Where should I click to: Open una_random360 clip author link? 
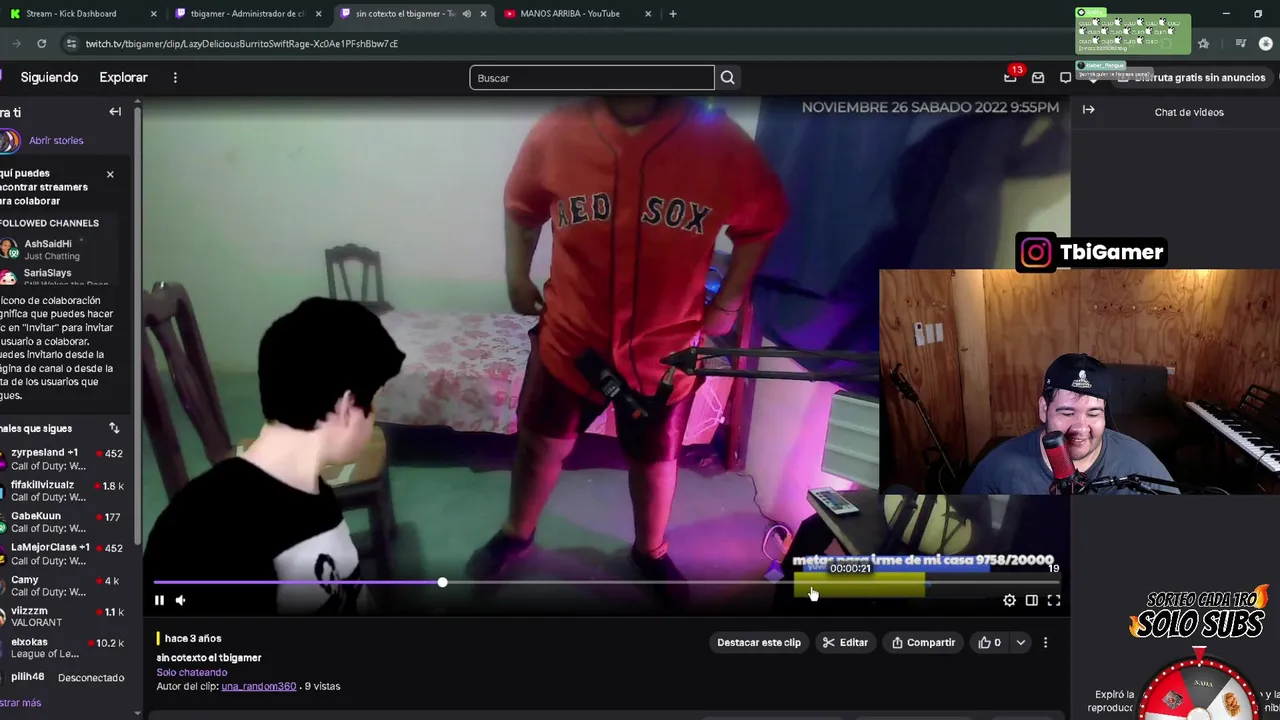click(x=258, y=686)
